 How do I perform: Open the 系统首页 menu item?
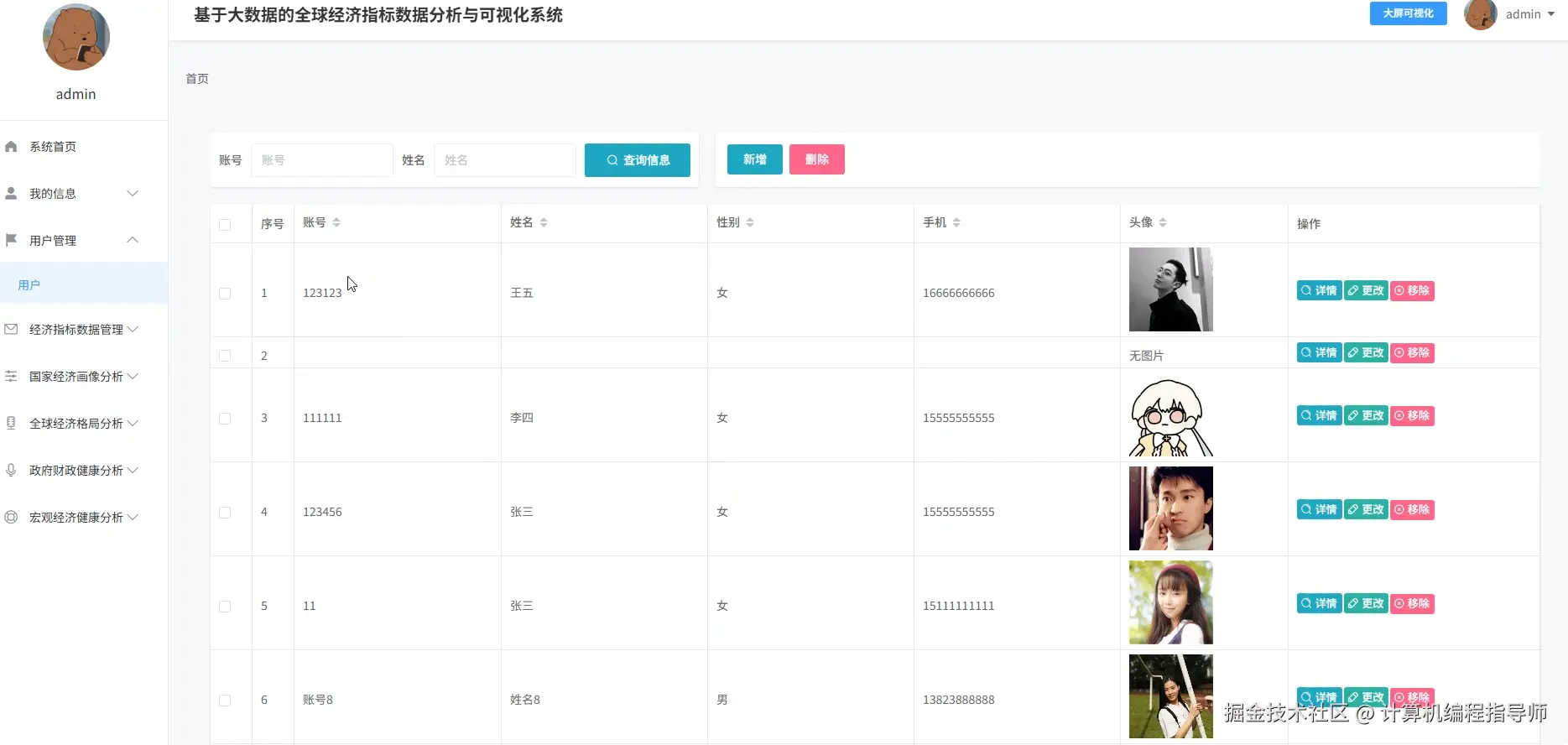coord(84,147)
